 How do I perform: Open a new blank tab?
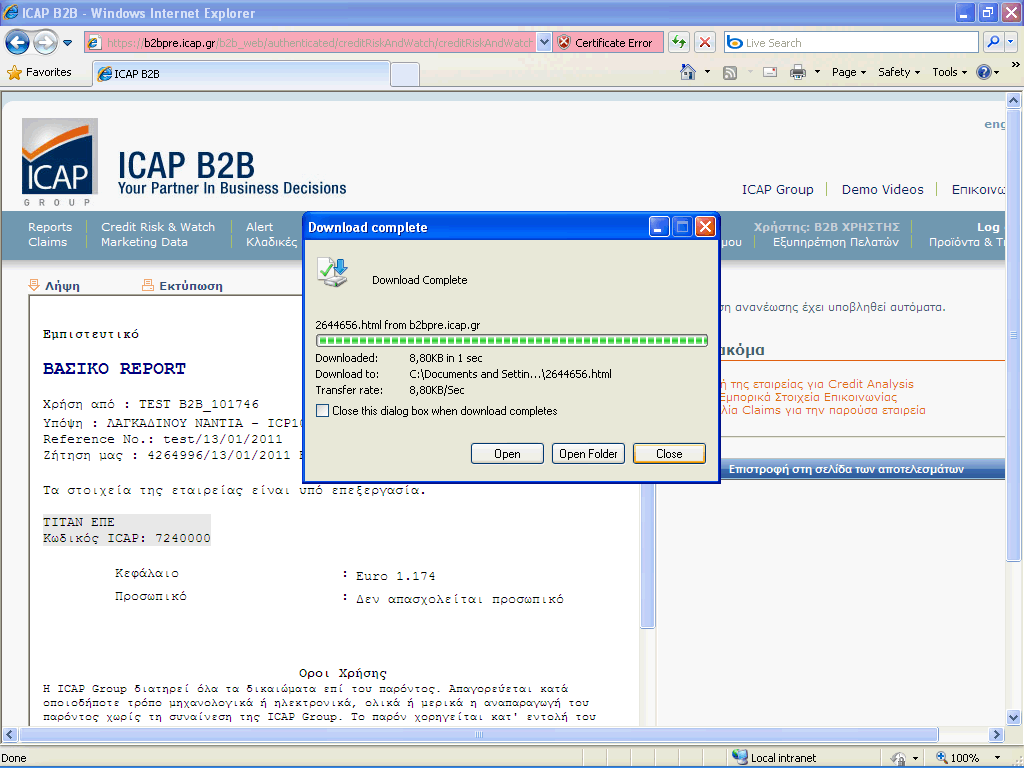point(405,74)
